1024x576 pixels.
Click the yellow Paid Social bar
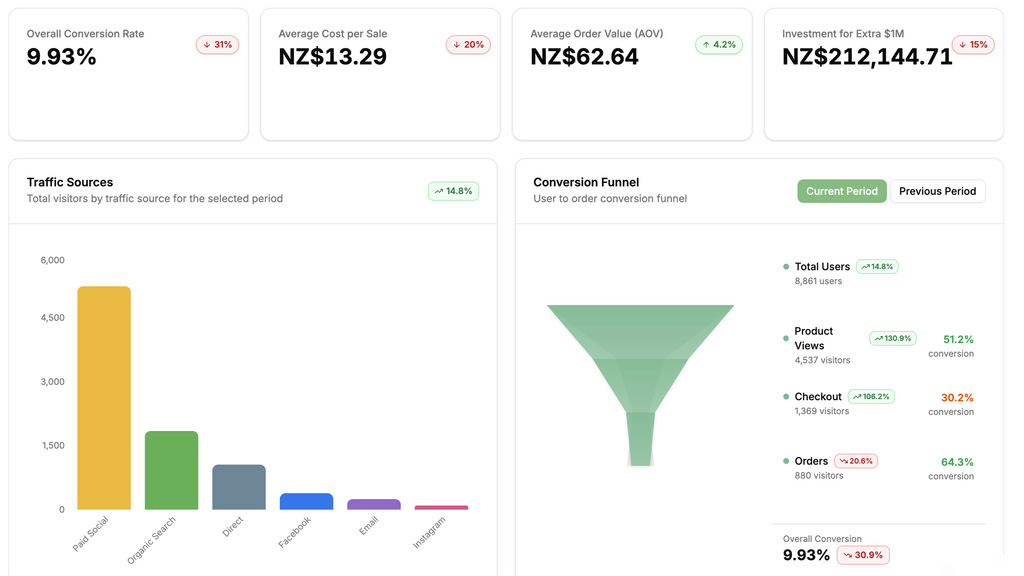pos(104,398)
